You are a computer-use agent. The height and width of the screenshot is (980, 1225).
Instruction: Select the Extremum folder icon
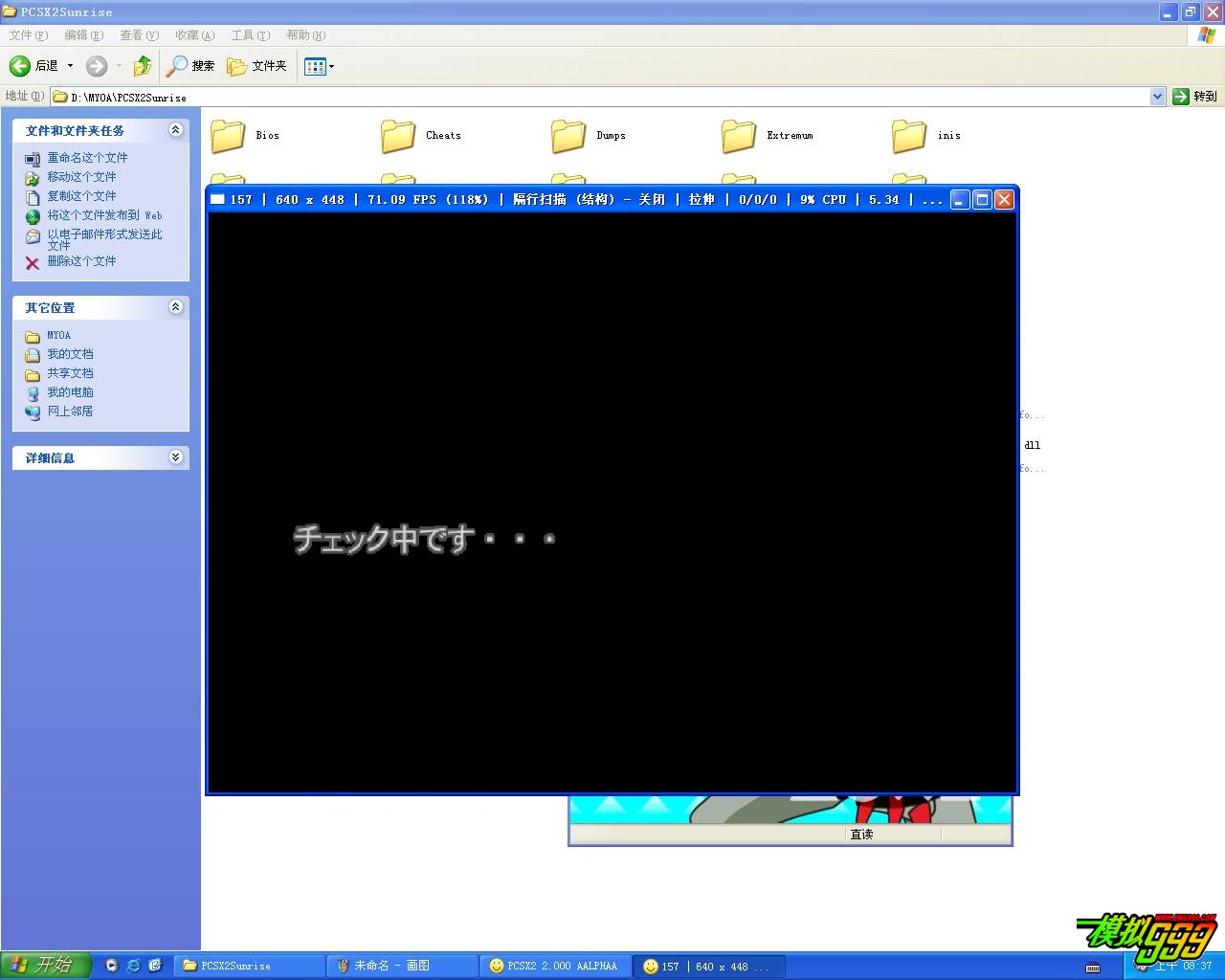(x=739, y=136)
